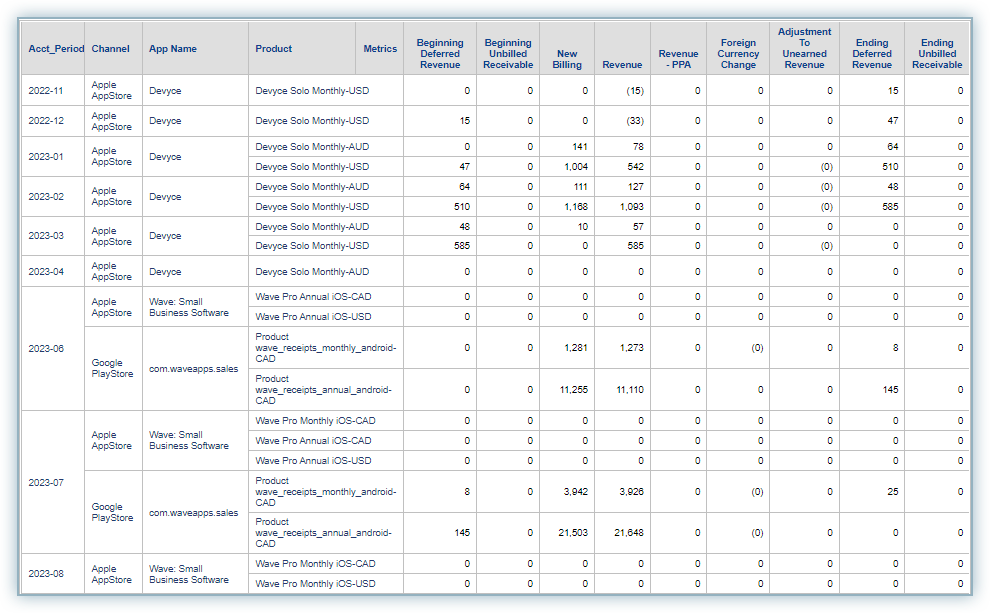Click the Ending Deferred Revenue header
The height and width of the screenshot is (613, 990).
(x=872, y=54)
